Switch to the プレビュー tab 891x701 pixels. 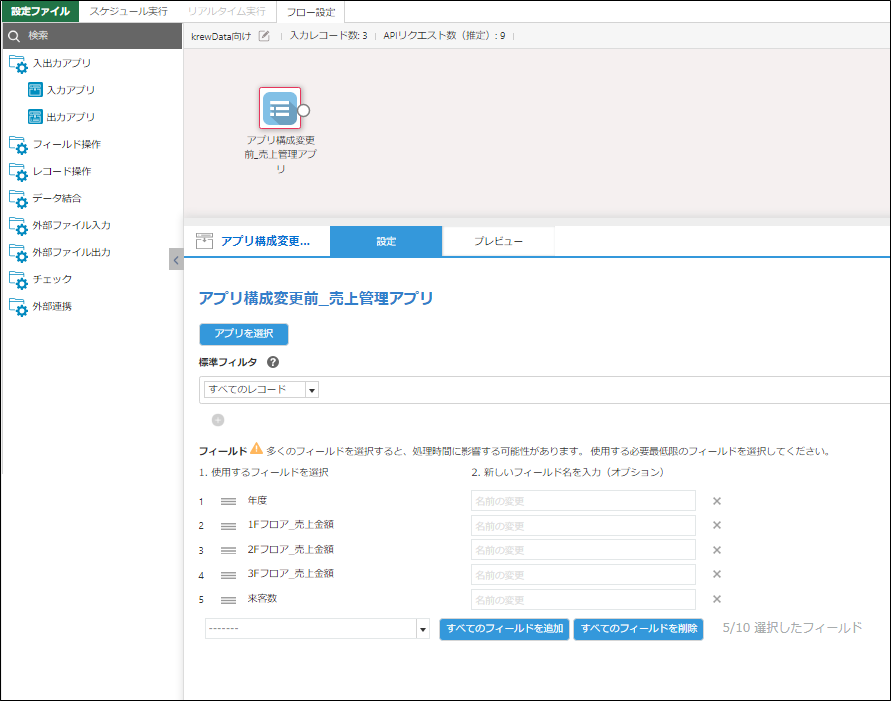click(498, 242)
